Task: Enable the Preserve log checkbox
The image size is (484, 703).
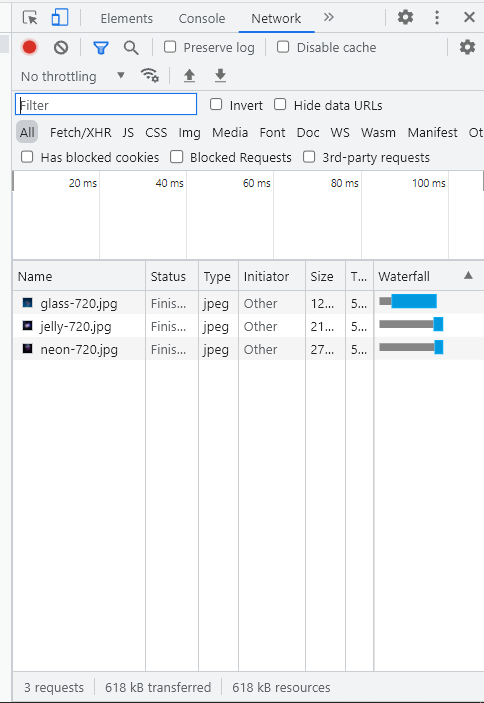Action: [x=170, y=47]
